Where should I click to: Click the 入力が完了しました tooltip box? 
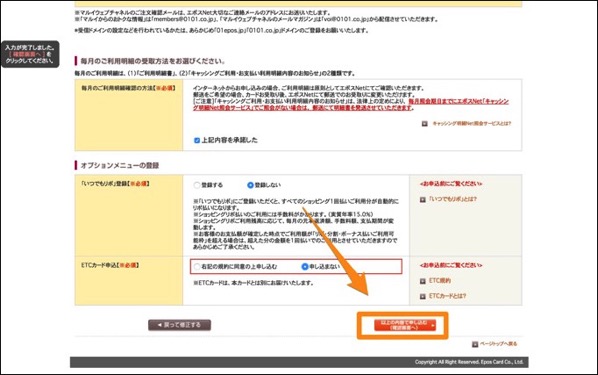click(x=30, y=54)
